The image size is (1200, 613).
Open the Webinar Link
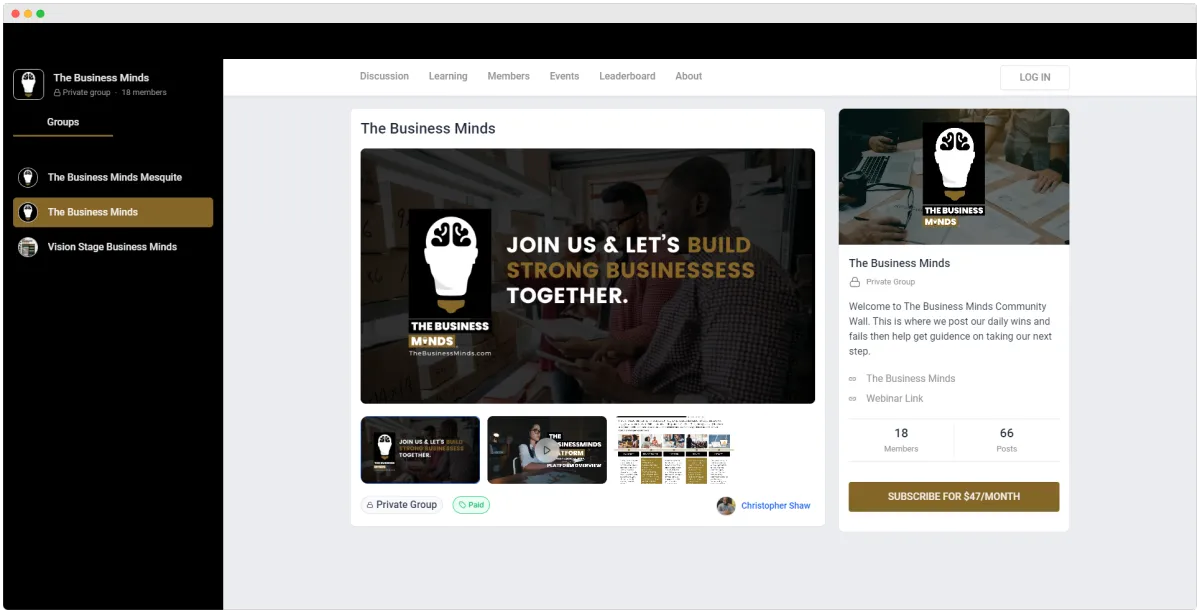coord(894,398)
